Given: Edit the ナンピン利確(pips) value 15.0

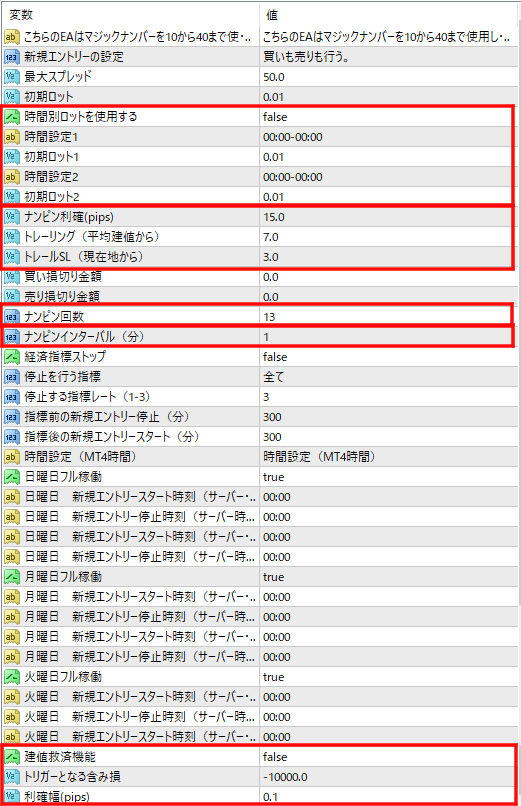Looking at the screenshot, I should coord(274,217).
